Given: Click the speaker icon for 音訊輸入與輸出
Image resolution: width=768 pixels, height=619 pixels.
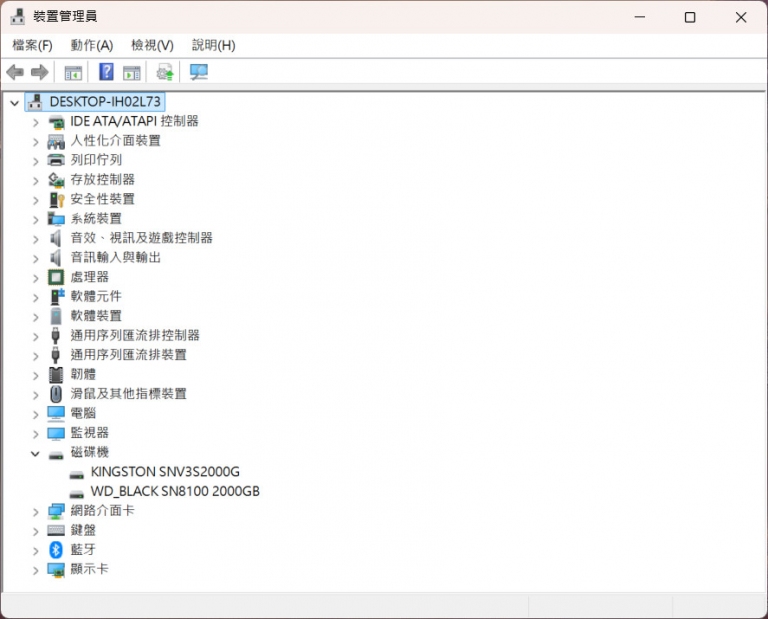Looking at the screenshot, I should 56,258.
